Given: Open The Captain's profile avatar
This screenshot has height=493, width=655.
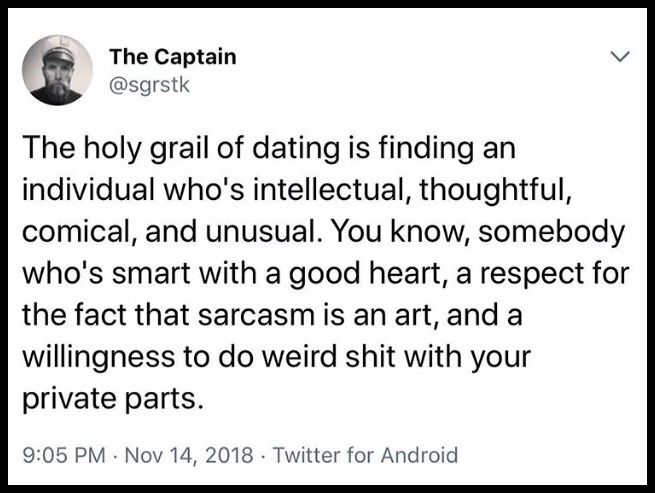Looking at the screenshot, I should 57,70.
